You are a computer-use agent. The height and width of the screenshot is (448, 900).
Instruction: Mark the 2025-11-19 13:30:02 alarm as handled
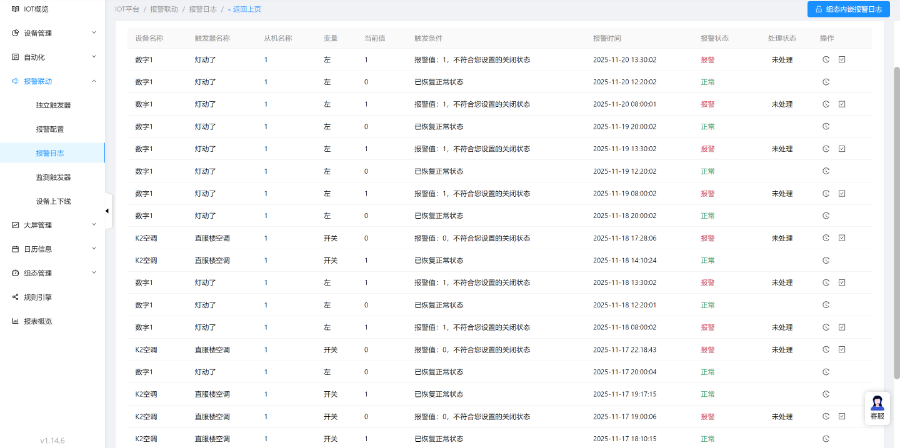(842, 148)
